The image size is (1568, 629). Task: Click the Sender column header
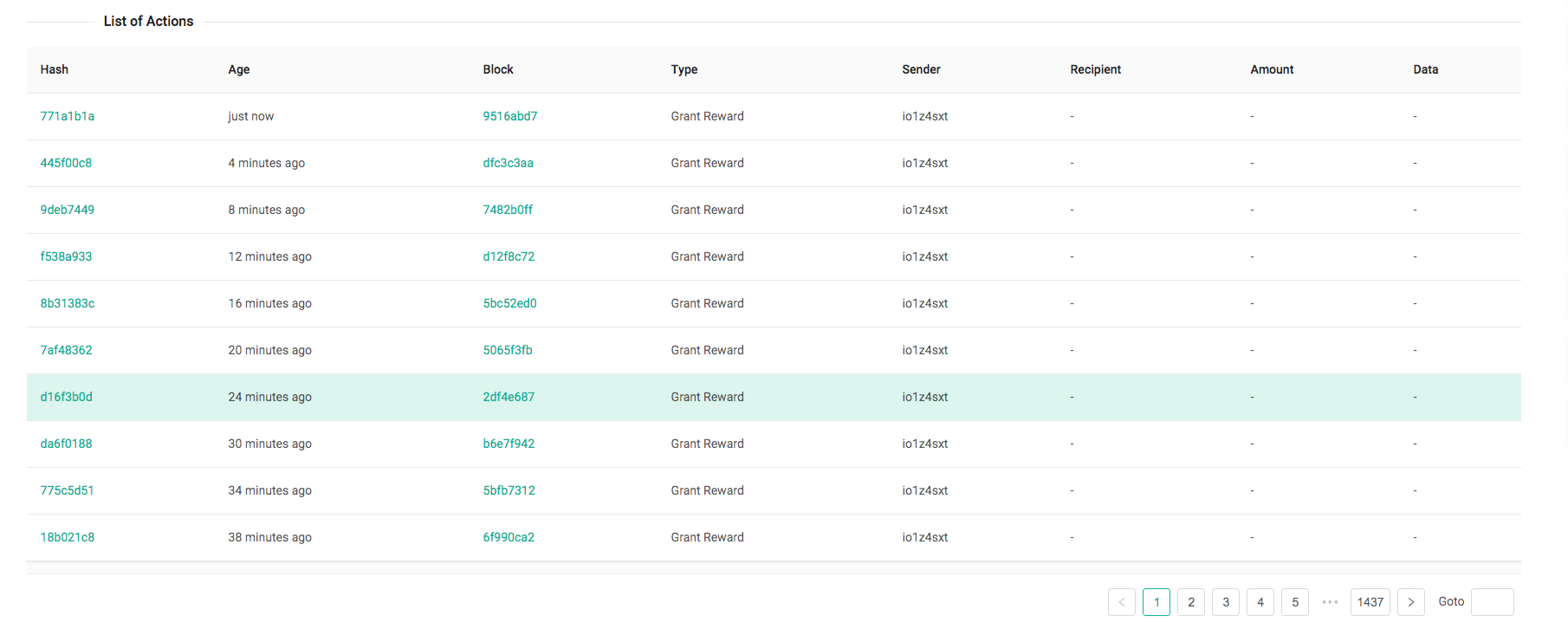click(x=921, y=69)
